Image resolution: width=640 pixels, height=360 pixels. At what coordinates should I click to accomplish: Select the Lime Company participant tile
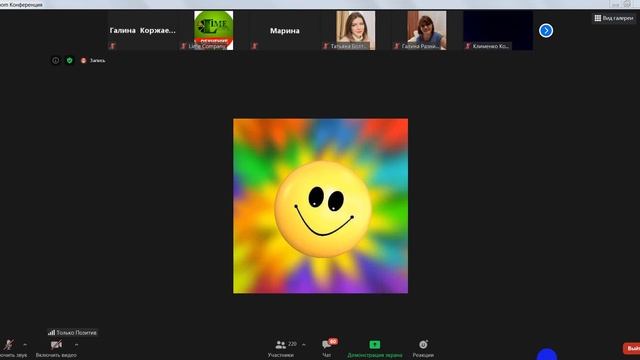(213, 31)
